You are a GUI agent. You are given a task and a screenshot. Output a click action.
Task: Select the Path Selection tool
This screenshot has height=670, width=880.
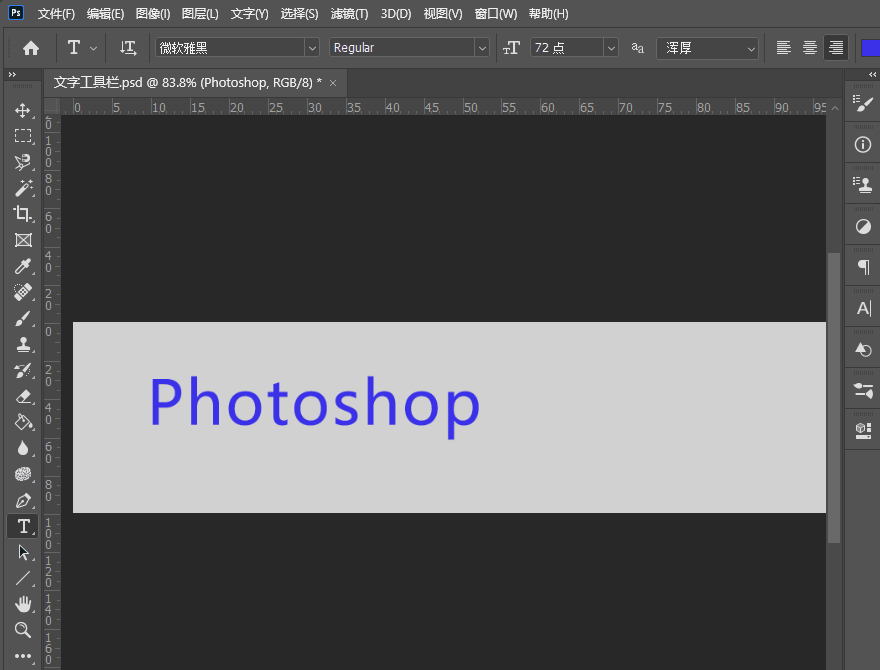[x=22, y=552]
